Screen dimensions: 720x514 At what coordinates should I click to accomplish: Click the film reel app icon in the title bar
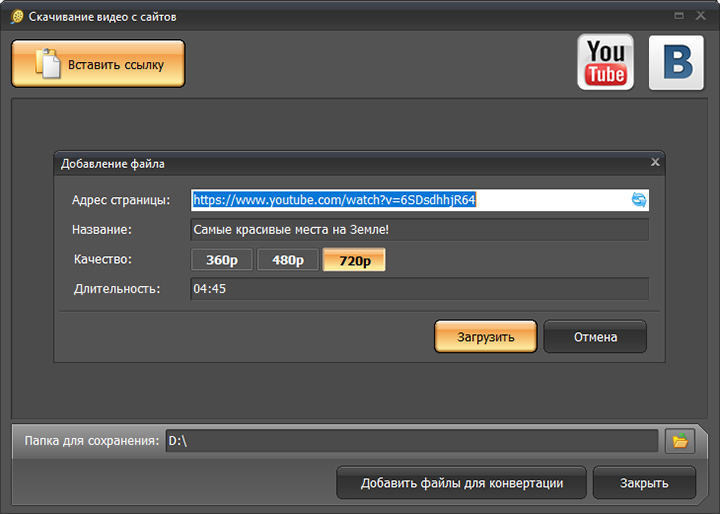coord(17,17)
